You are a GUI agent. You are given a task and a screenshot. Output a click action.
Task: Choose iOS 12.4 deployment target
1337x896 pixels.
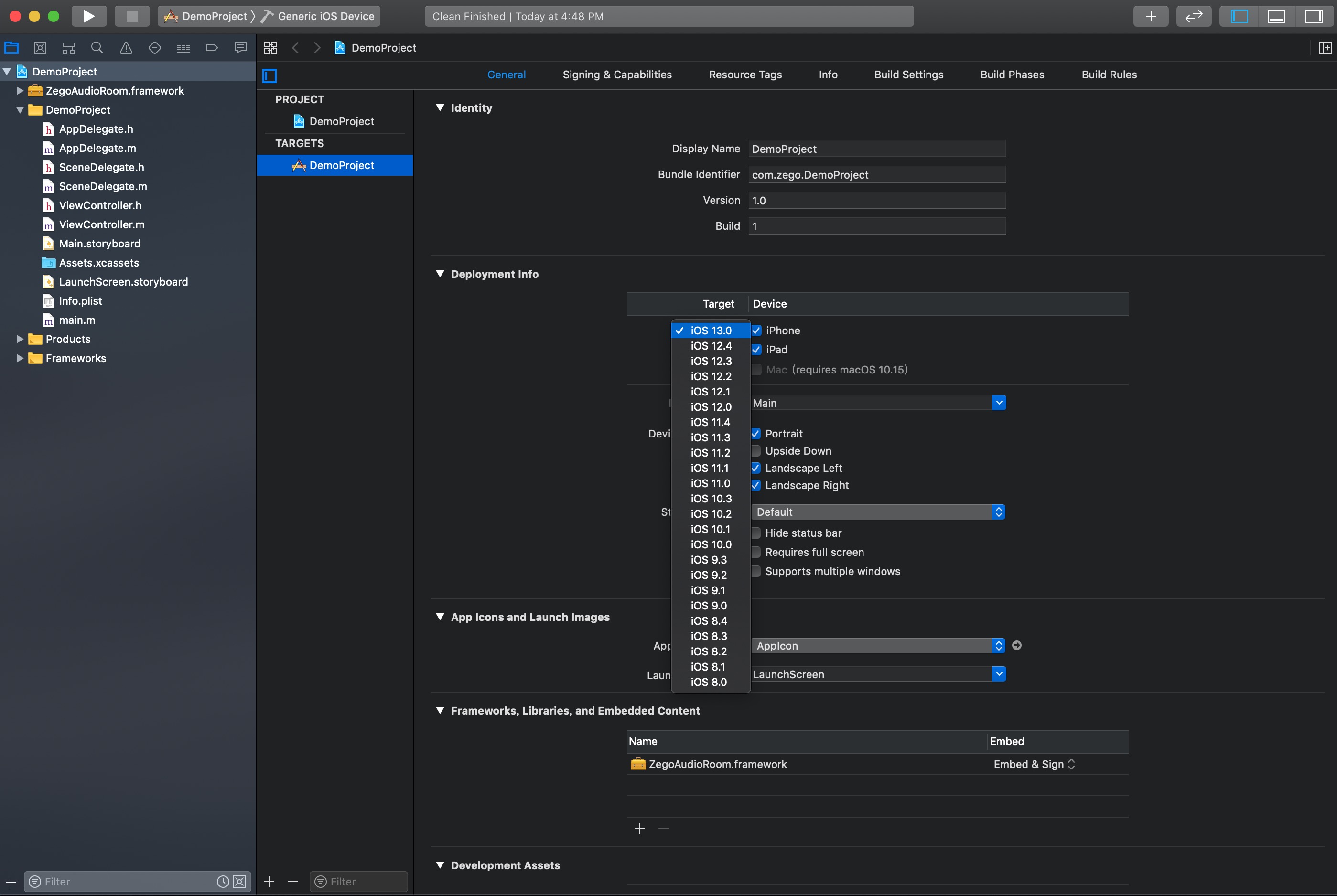click(711, 346)
